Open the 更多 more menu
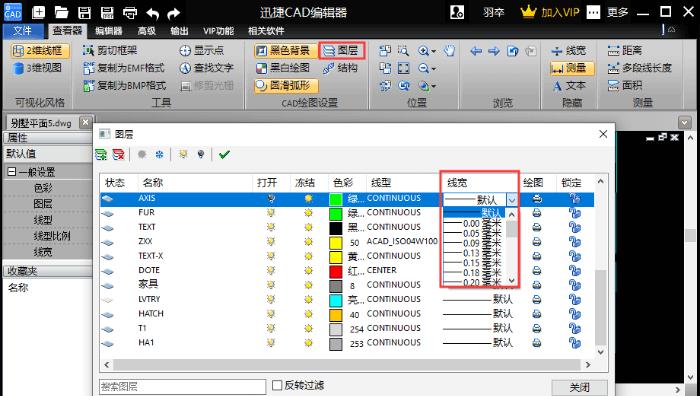Screen dimensions: 700x396 tap(617, 13)
